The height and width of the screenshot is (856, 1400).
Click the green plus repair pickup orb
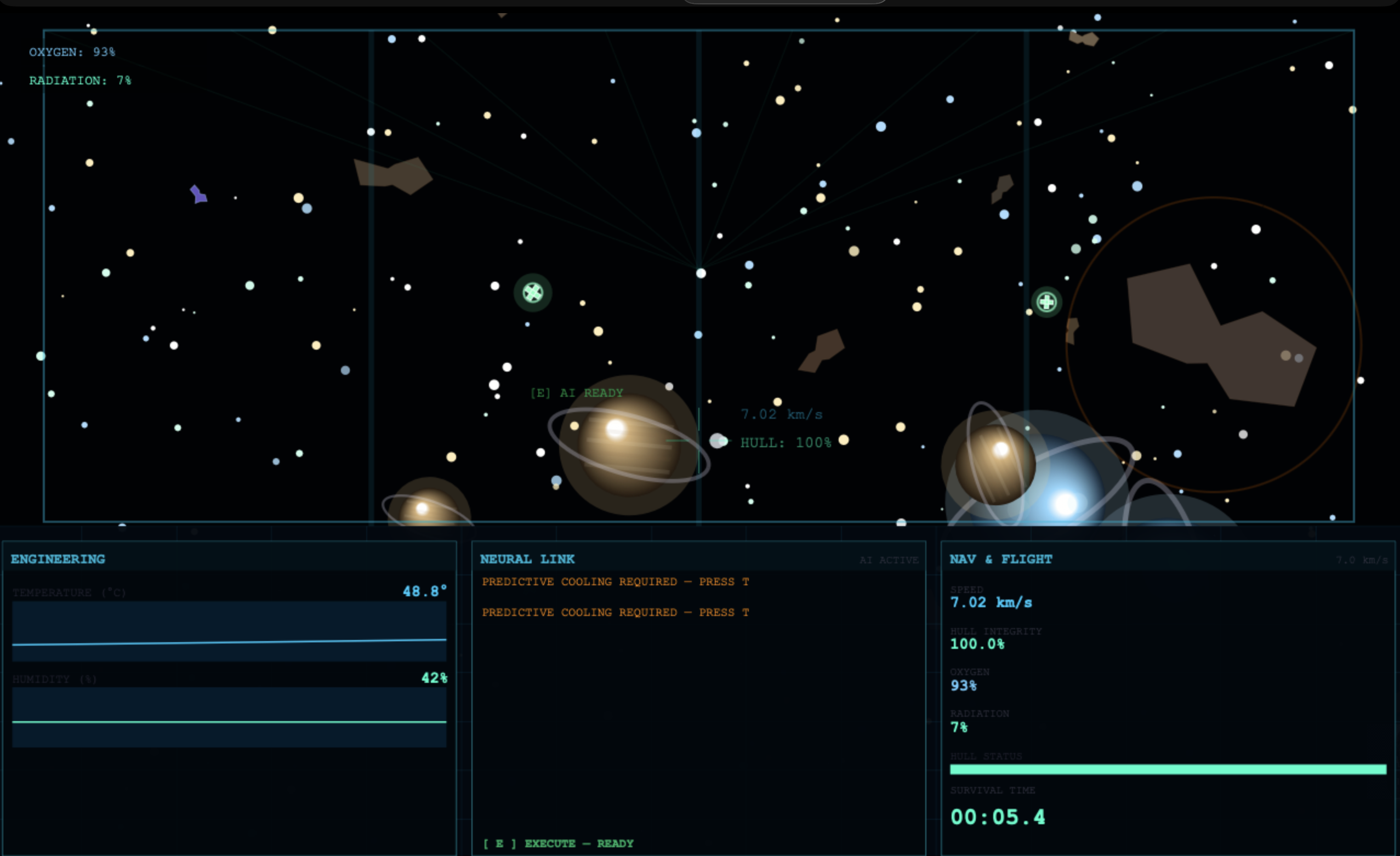1046,301
